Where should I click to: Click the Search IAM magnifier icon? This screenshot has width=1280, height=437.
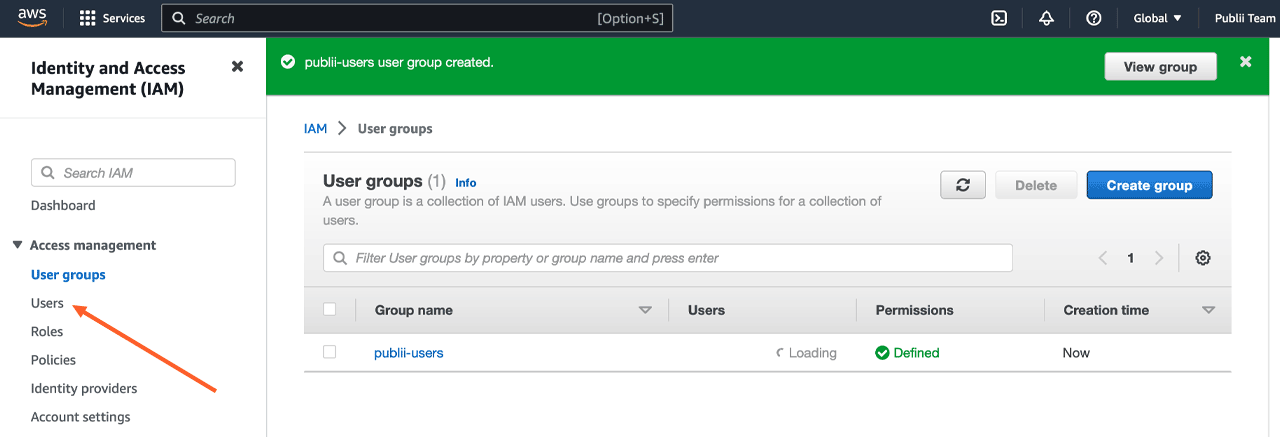coord(48,173)
